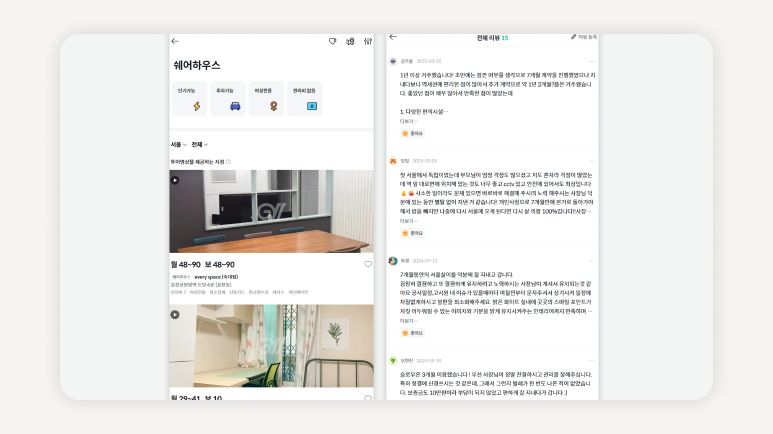Play the tour video on the wooden table listing photo
This screenshot has height=434, width=773.
click(175, 181)
